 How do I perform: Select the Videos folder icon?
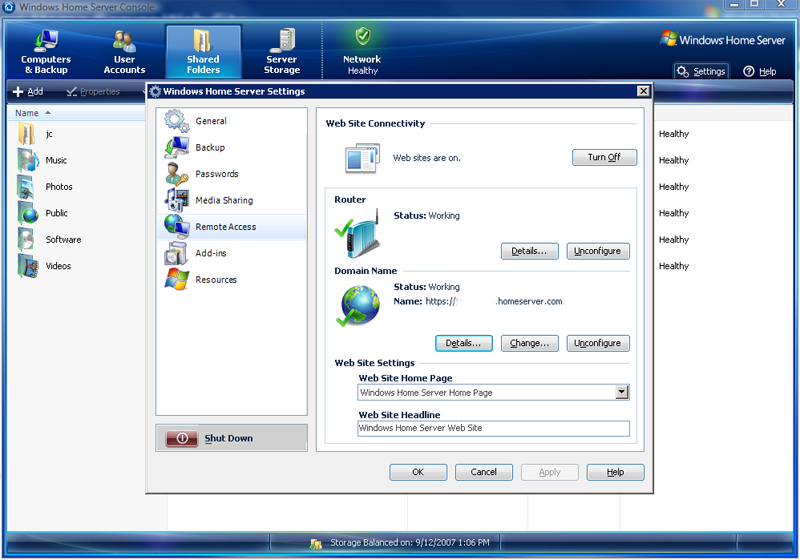(x=28, y=266)
